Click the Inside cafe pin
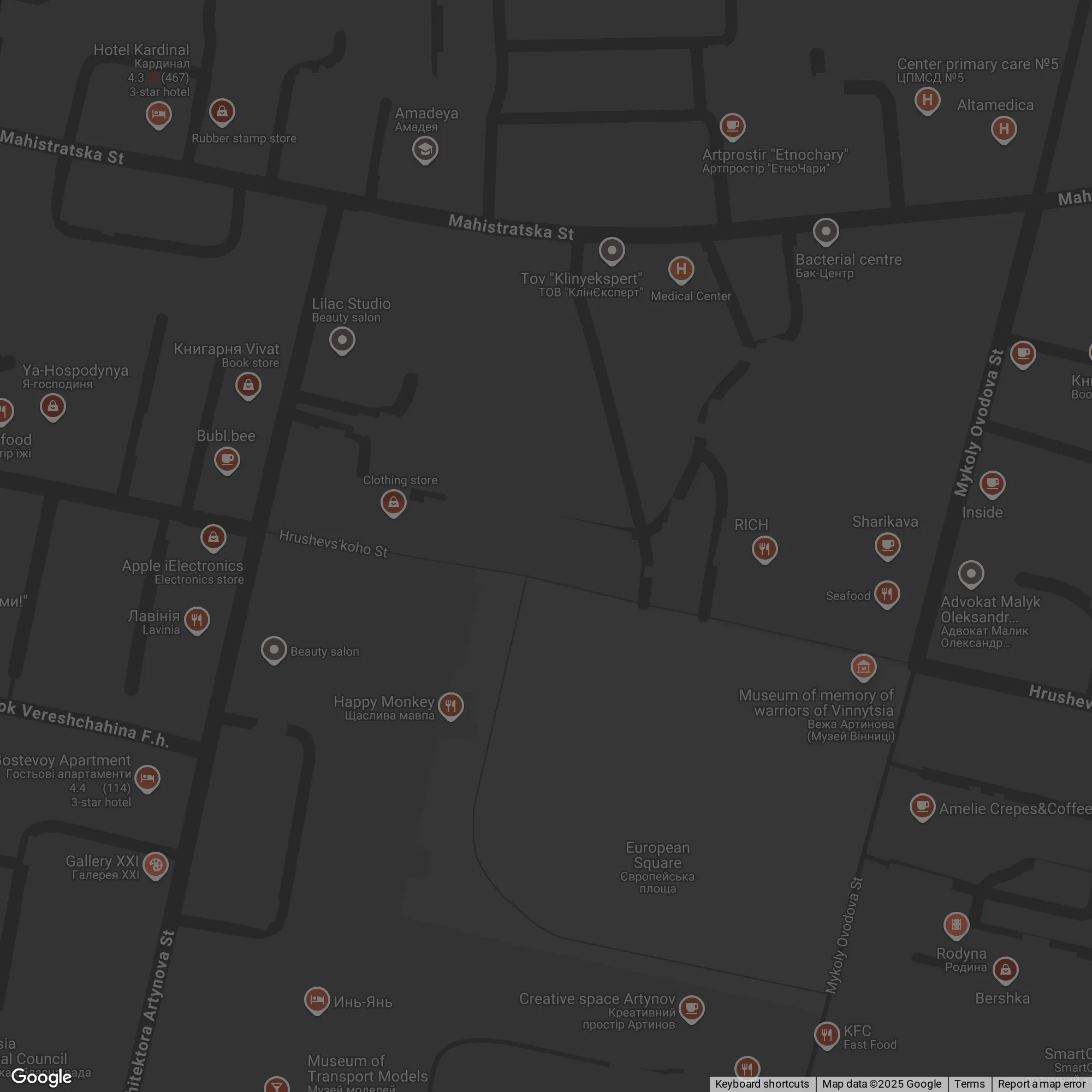The image size is (1092, 1092). coord(992,485)
